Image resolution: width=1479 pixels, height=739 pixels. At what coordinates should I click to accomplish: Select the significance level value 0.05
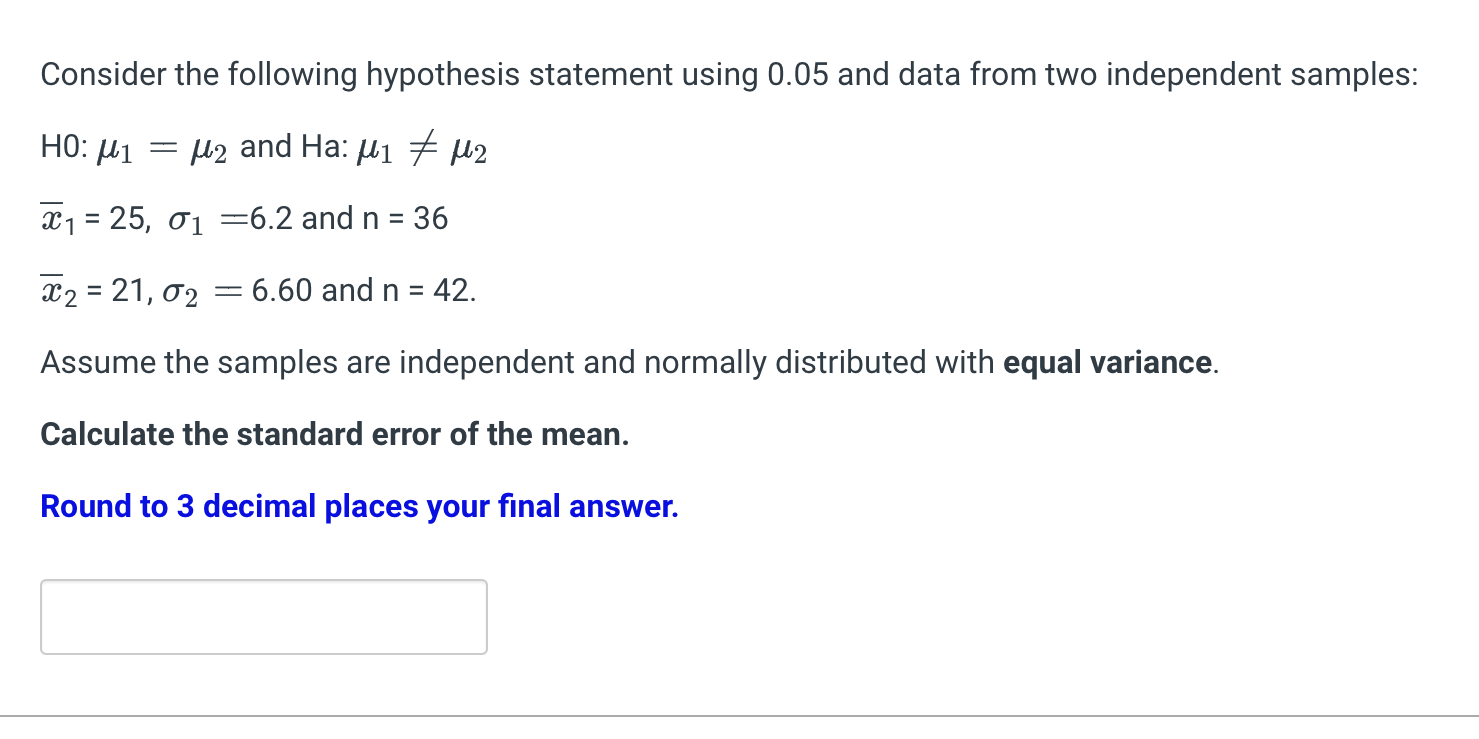click(x=796, y=74)
